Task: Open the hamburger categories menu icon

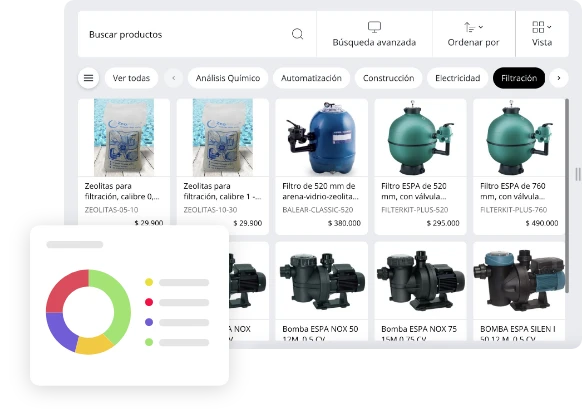Action: [x=88, y=78]
